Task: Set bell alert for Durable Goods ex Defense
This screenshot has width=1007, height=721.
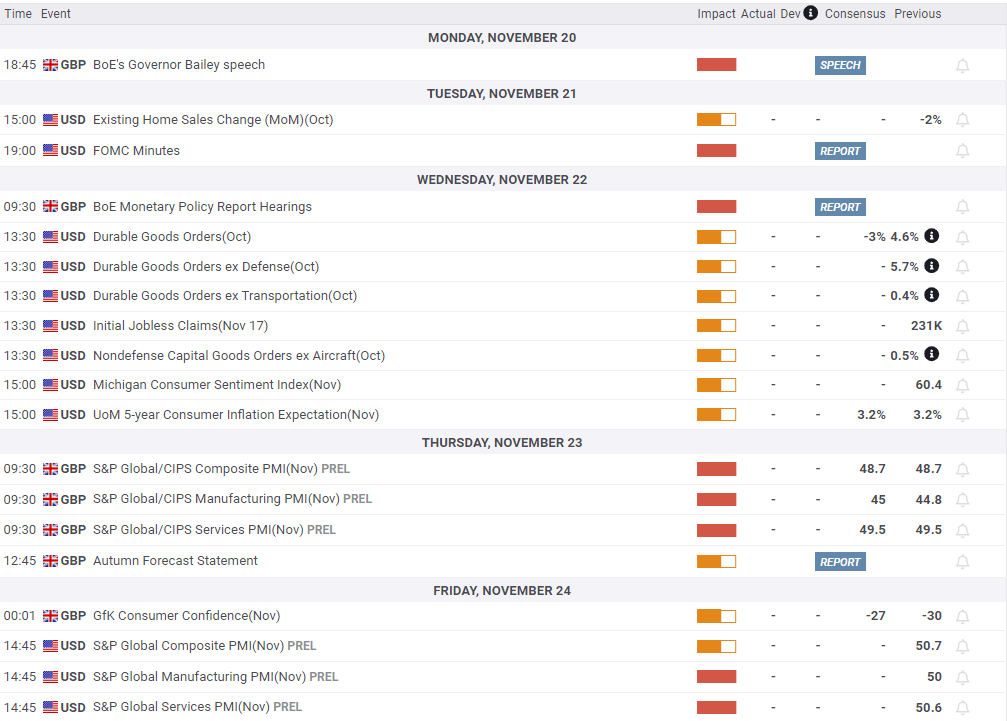Action: click(x=962, y=266)
